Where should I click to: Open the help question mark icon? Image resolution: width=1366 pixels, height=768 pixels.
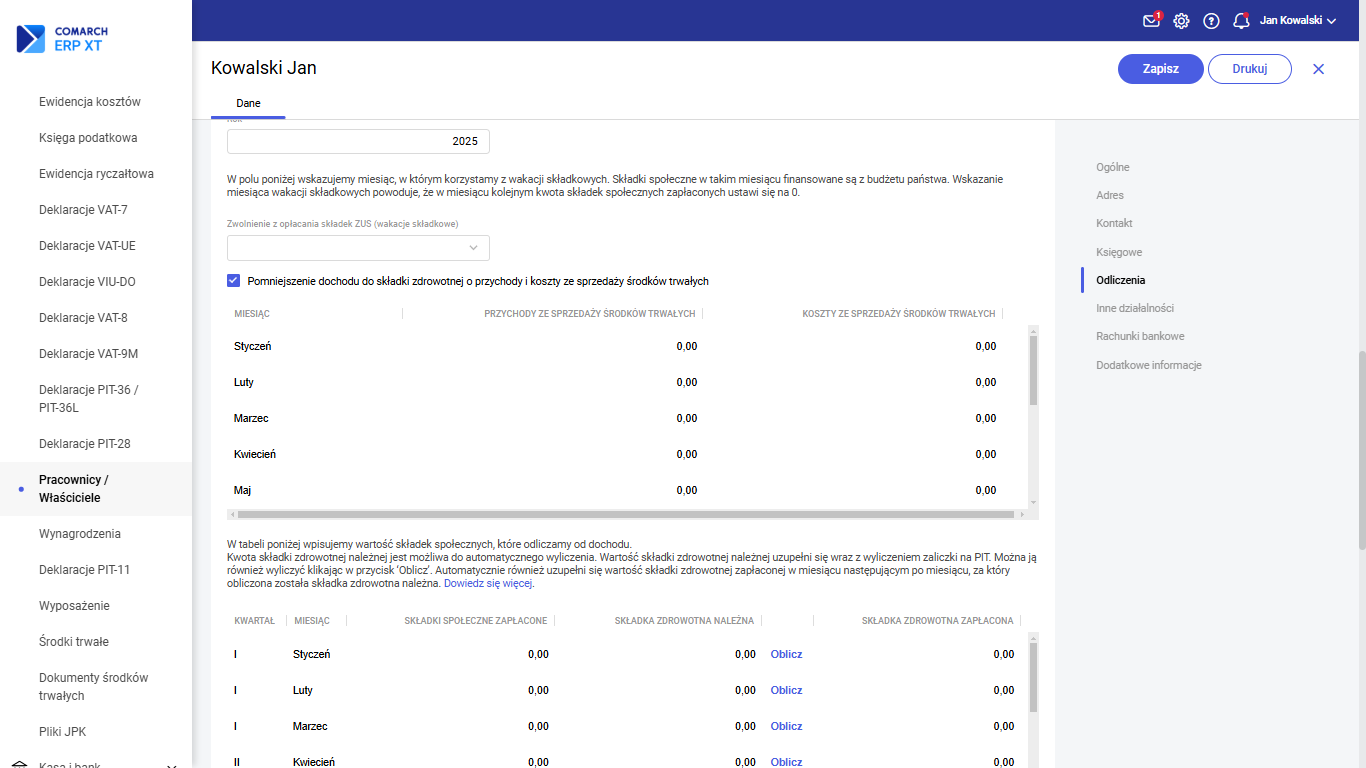click(x=1211, y=21)
